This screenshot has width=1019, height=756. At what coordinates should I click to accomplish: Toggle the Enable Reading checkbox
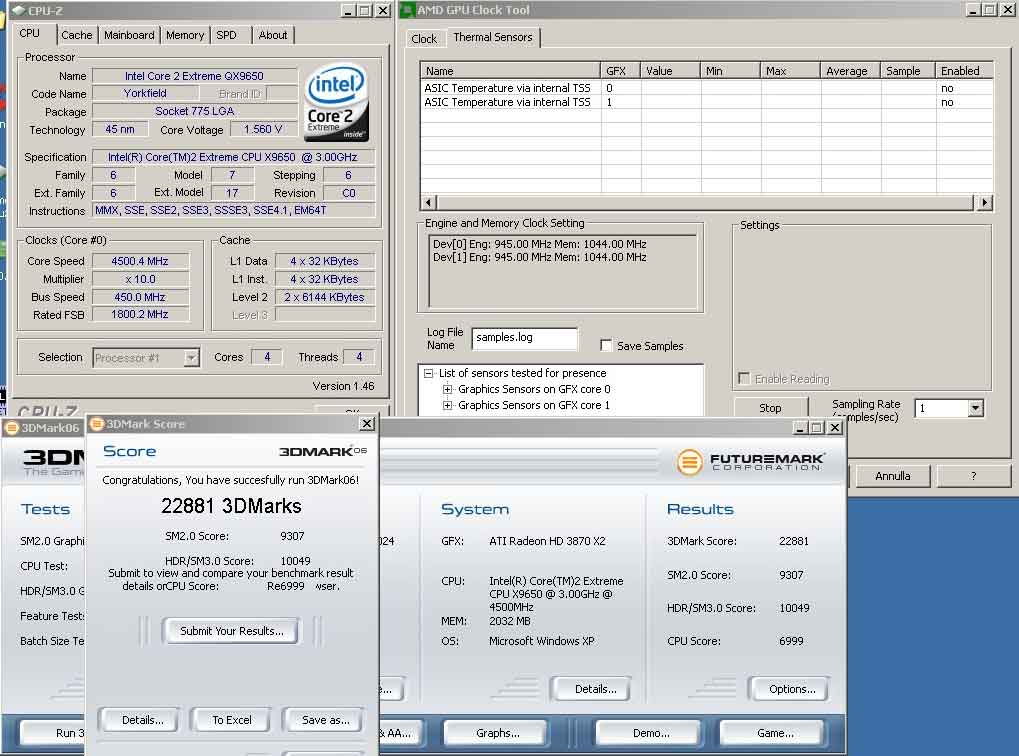744,378
